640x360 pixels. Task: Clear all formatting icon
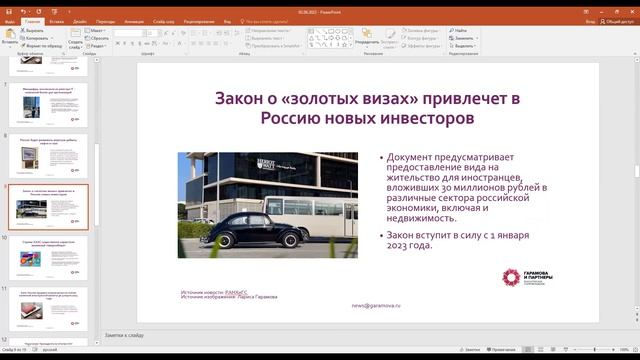click(183, 33)
